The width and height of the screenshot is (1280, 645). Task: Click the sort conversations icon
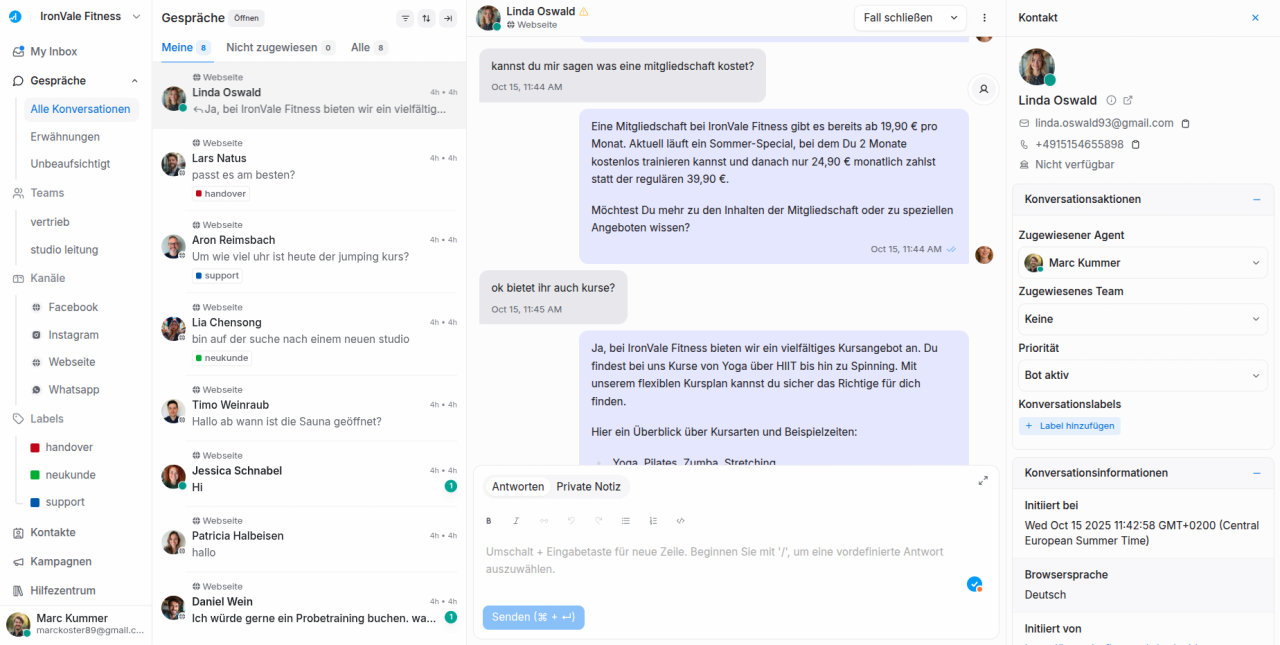click(x=426, y=18)
